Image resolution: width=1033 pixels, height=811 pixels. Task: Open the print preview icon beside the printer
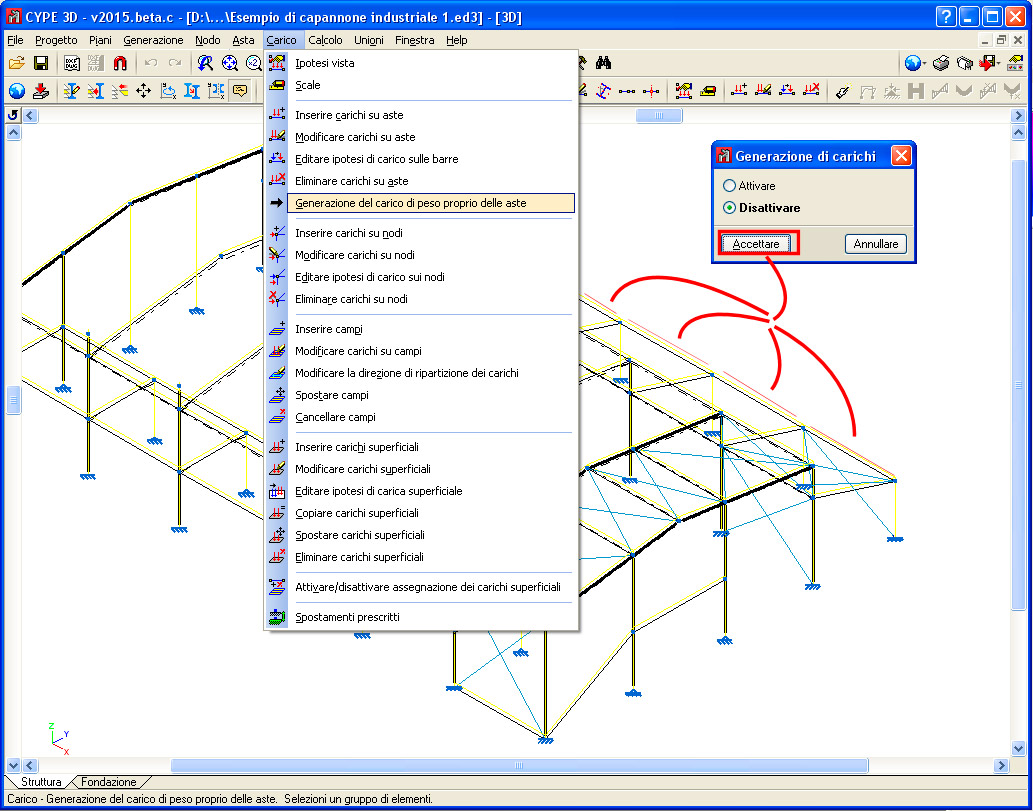(x=964, y=63)
